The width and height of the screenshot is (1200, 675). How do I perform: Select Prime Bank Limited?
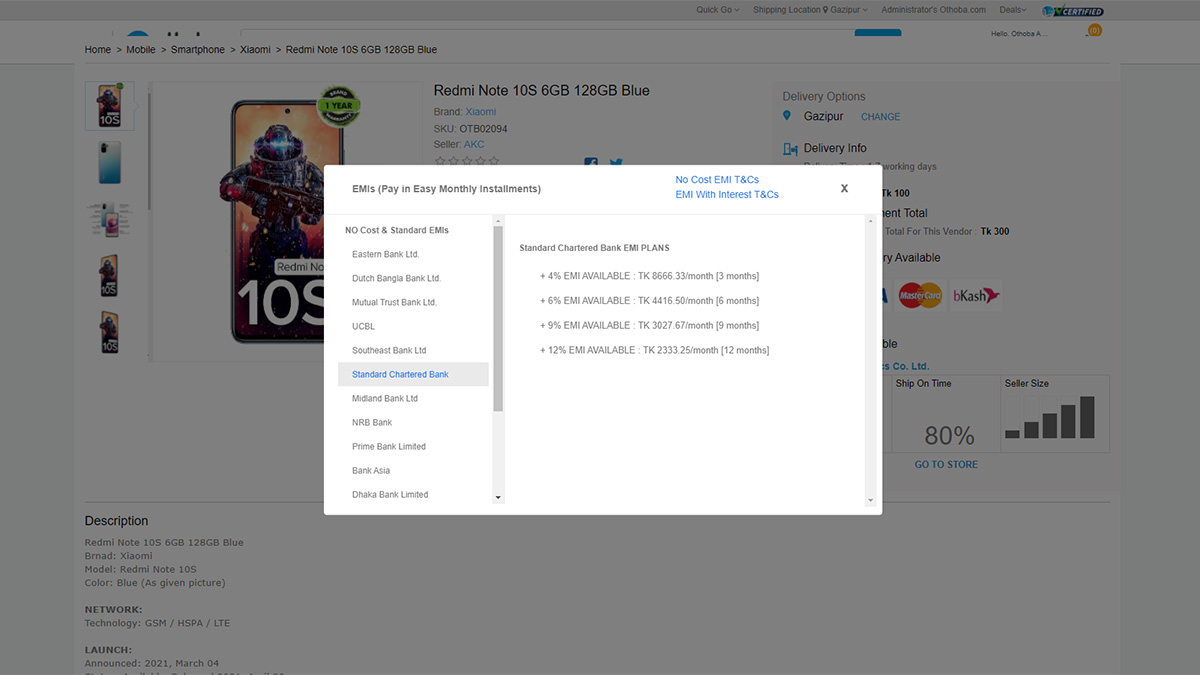[x=389, y=447]
